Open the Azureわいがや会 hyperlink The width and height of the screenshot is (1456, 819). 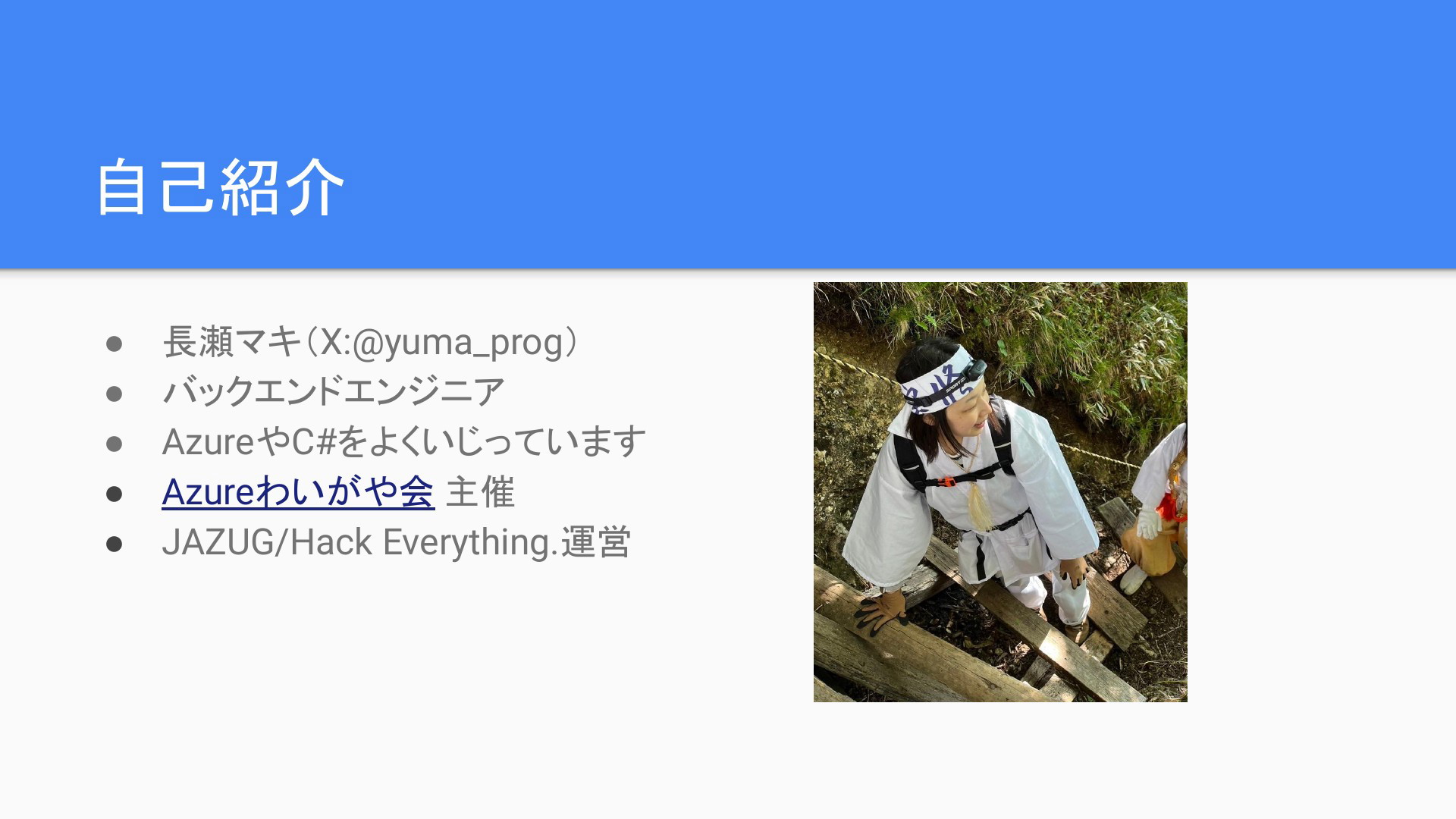(298, 492)
